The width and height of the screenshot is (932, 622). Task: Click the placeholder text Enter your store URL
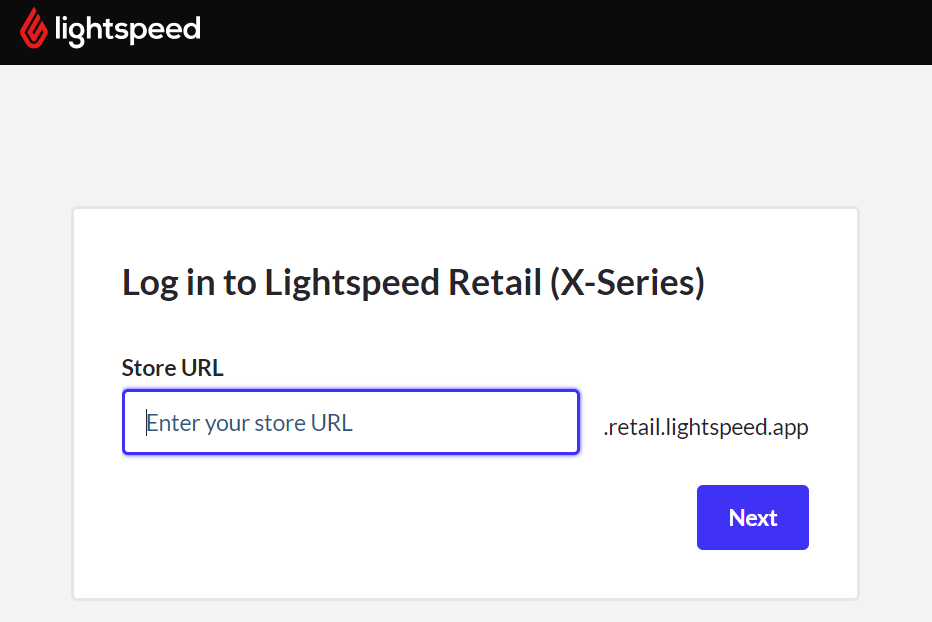pos(249,422)
